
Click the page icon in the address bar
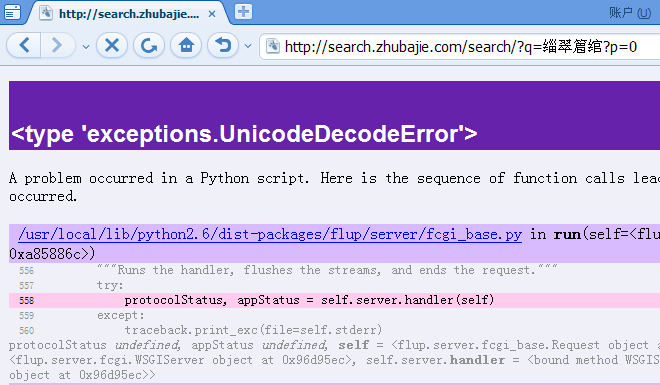tap(273, 46)
